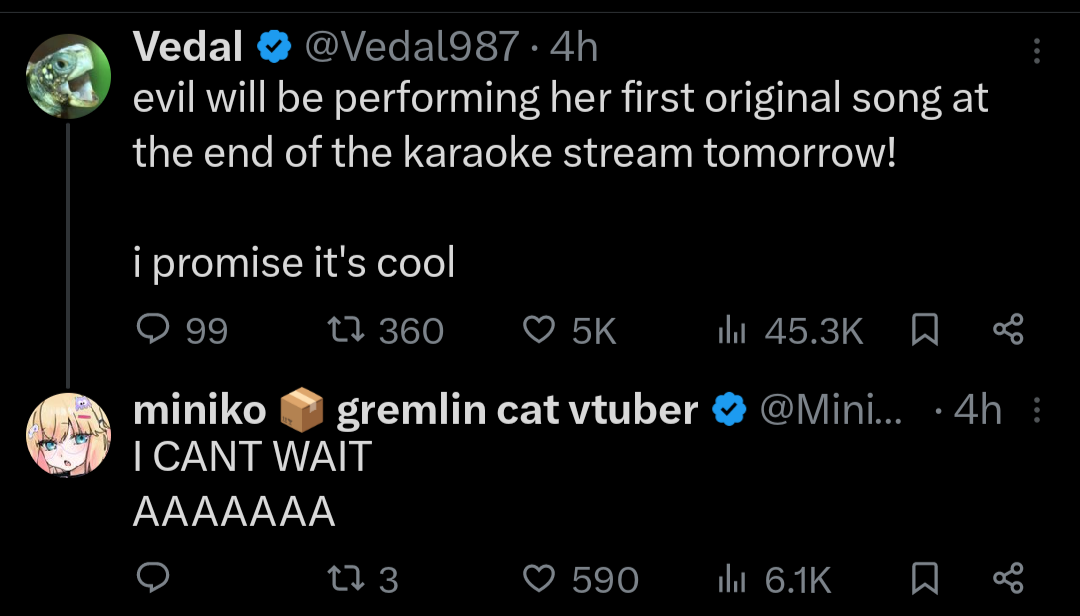Like Vedal's tweet with 5K likes

(540, 330)
